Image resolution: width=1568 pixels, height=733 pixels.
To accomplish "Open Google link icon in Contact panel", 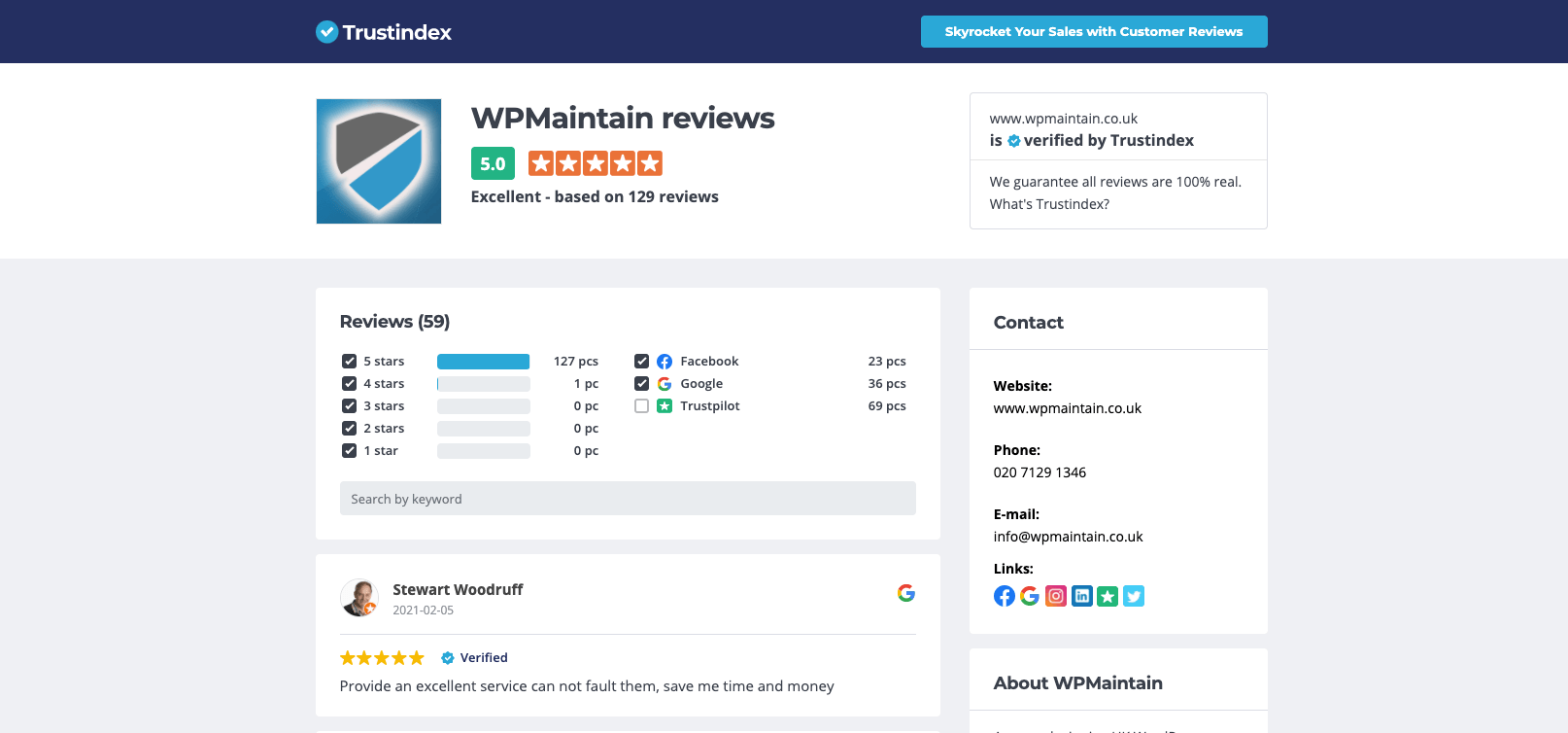I will click(x=1030, y=596).
